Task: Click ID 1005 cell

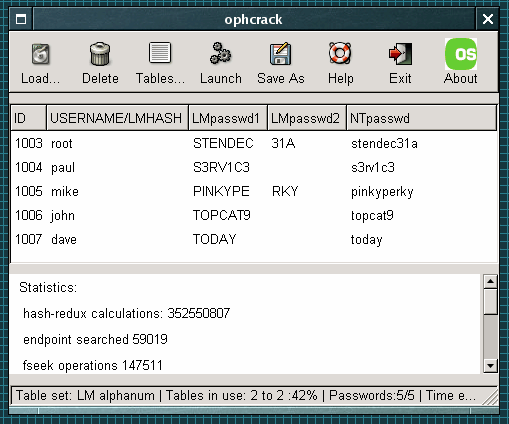Action: 29,191
